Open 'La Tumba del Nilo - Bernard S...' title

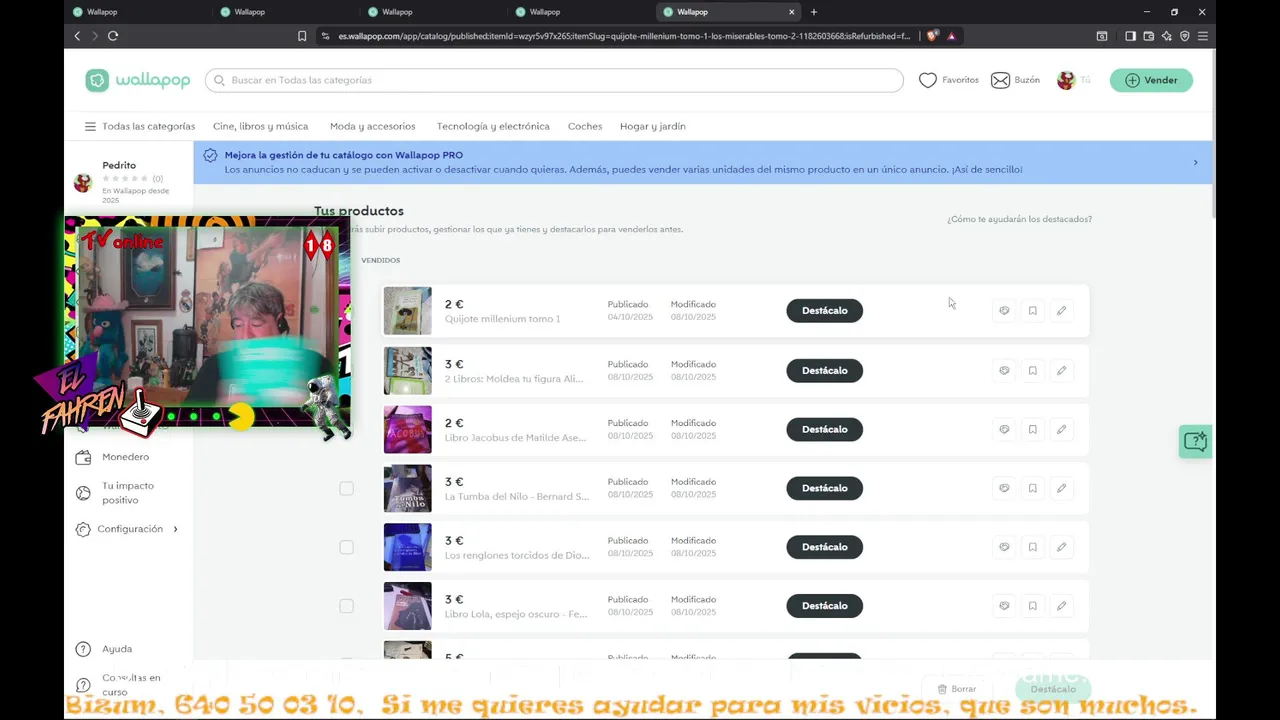point(517,497)
